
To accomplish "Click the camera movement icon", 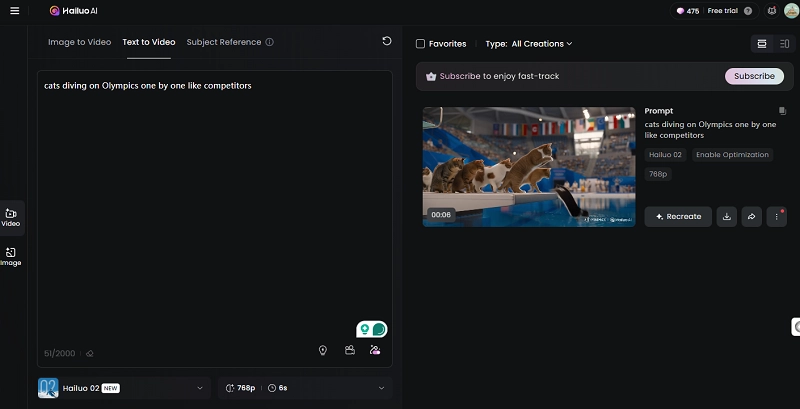I will [349, 350].
